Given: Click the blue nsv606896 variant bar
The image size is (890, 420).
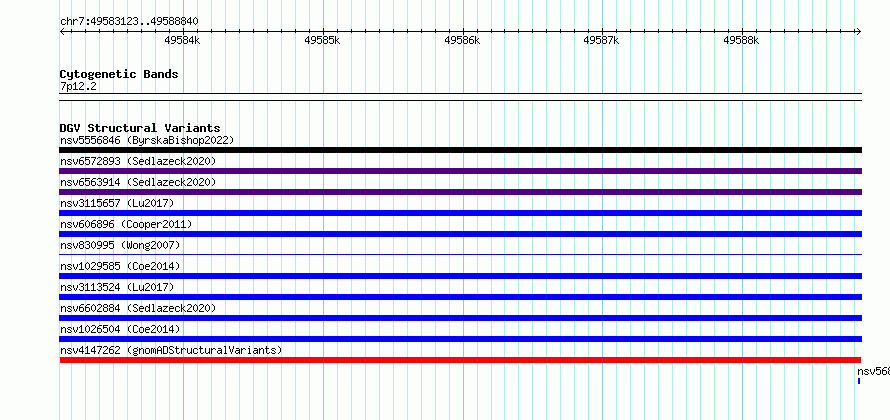Looking at the screenshot, I should pyautogui.click(x=460, y=234).
